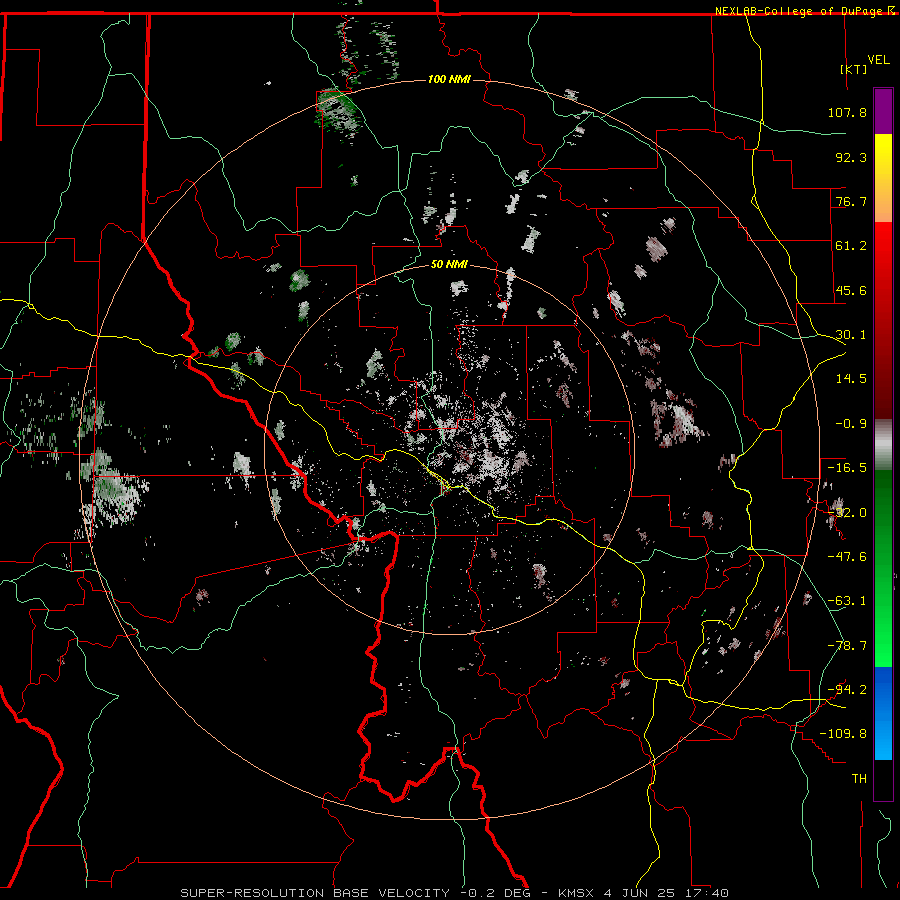900x900 pixels.
Task: Pick the yellow-orange color bar segment
Action: (883, 178)
